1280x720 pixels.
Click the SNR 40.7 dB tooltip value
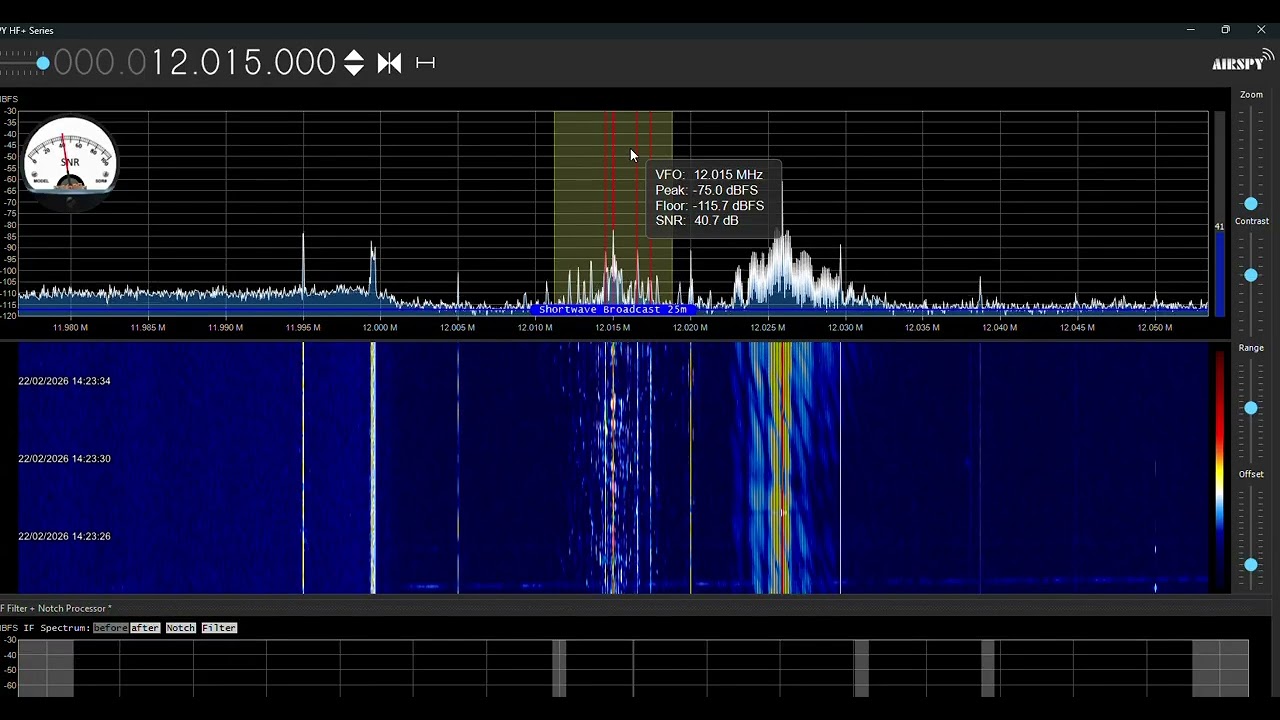[x=716, y=221]
